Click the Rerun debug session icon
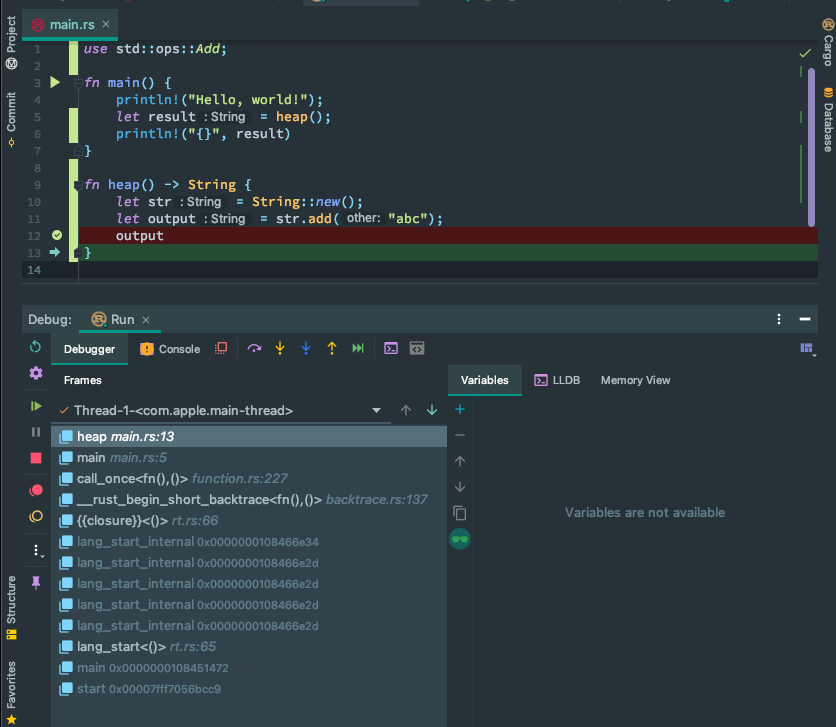Image resolution: width=836 pixels, height=727 pixels. (x=35, y=348)
